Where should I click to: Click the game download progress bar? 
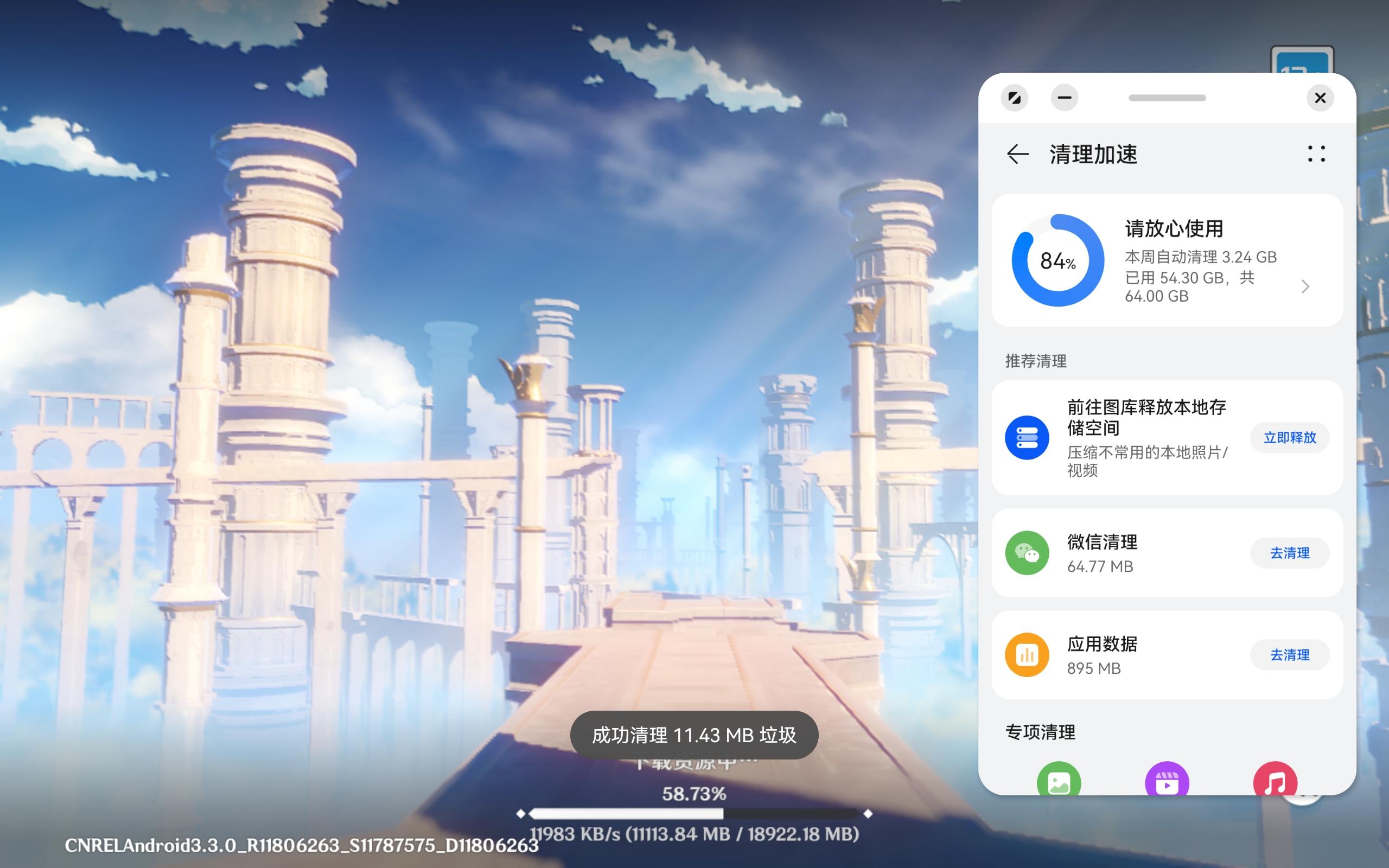(x=694, y=813)
